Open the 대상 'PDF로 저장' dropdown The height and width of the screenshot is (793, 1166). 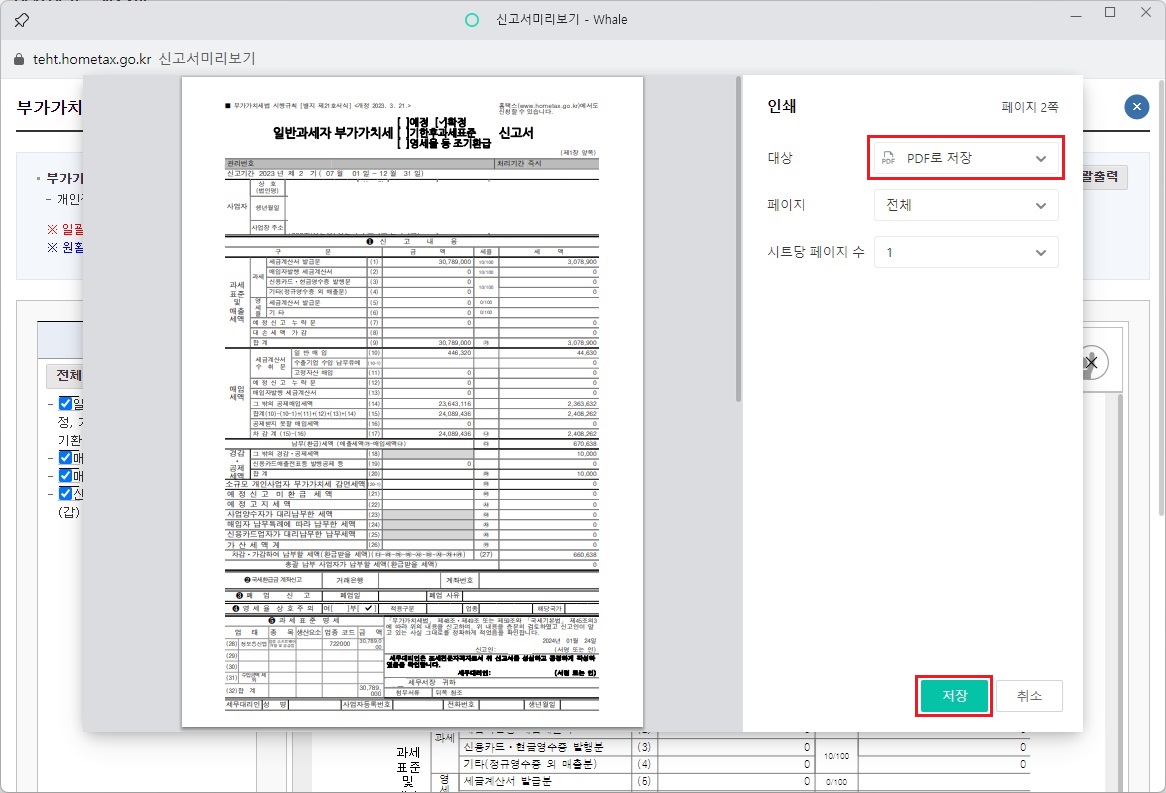pyautogui.click(x=966, y=158)
